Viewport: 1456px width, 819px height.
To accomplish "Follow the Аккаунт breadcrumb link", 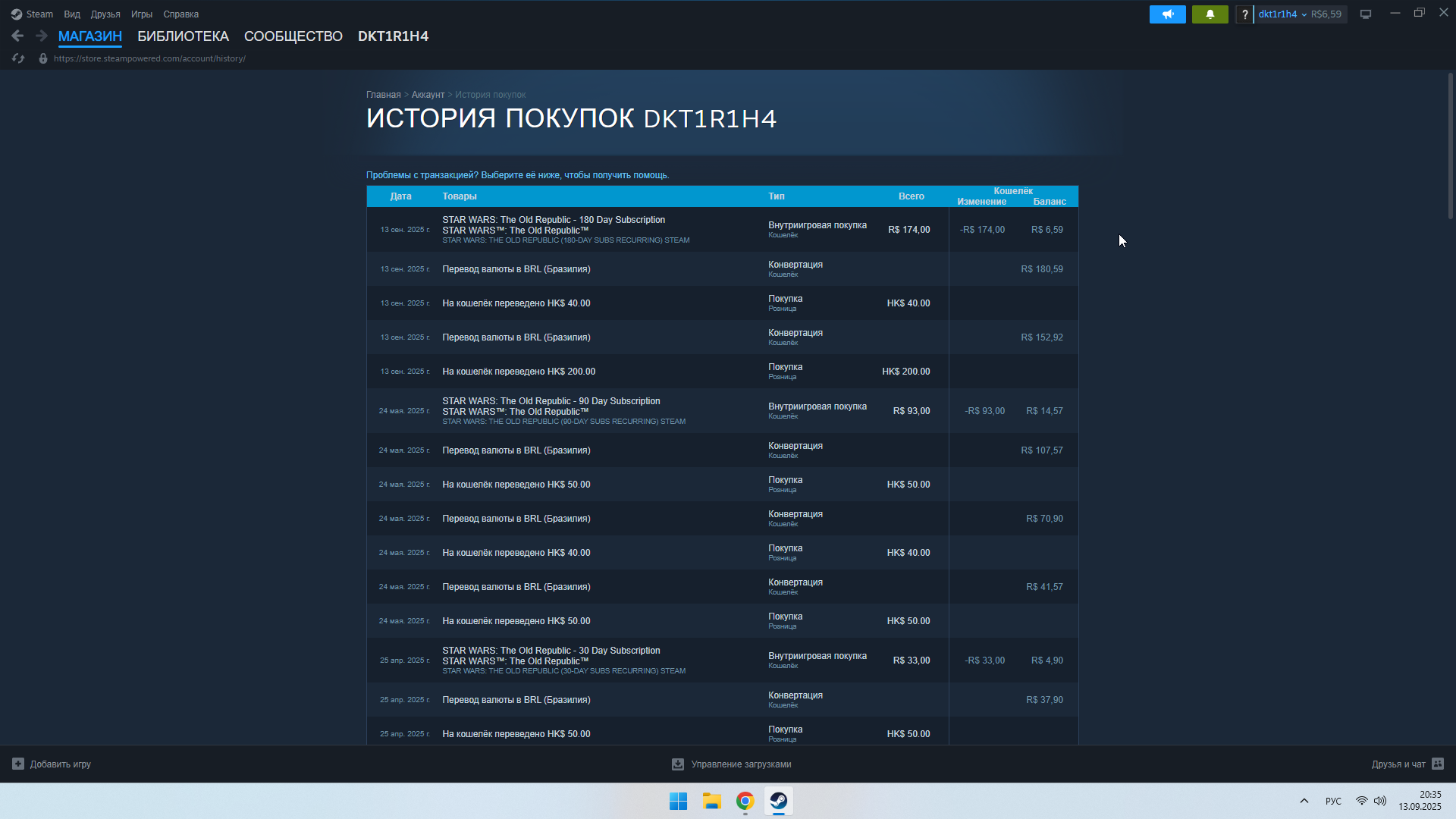I will (x=428, y=95).
